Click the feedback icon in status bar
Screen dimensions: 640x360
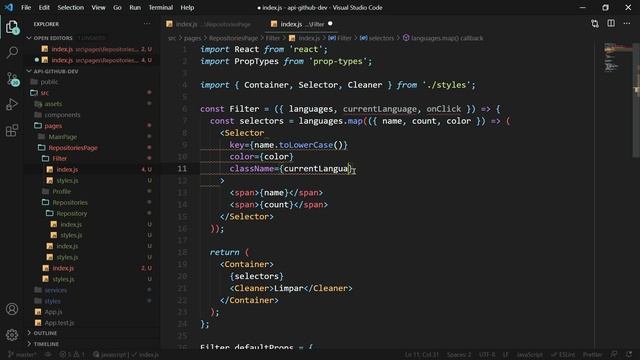tap(614, 354)
